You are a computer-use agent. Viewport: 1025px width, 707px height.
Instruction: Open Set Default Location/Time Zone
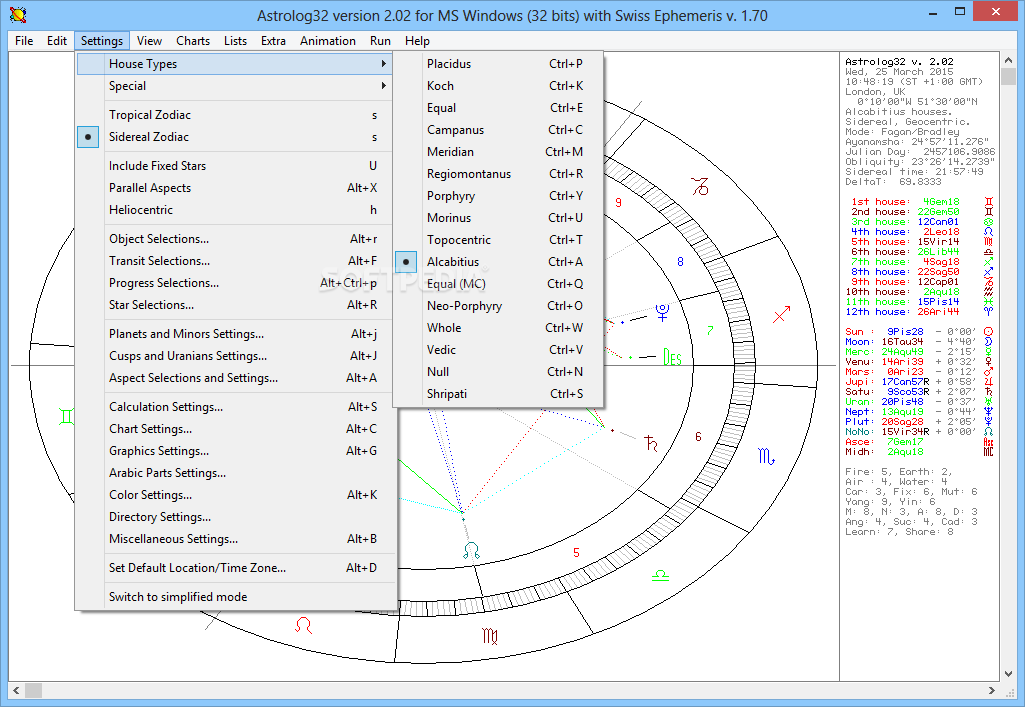pos(235,568)
